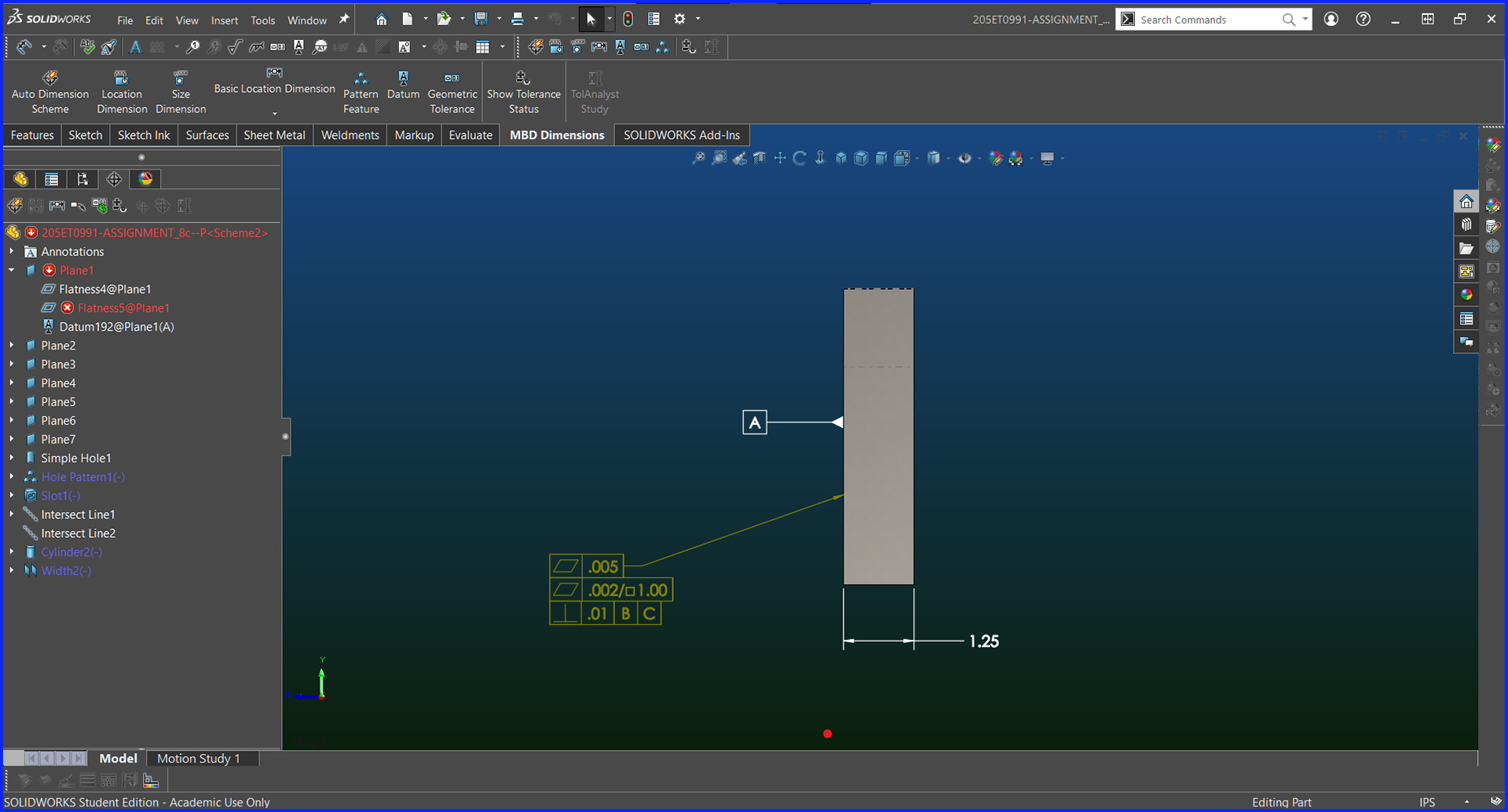This screenshot has height=812, width=1508.
Task: Expand the Simple Hole1 node
Action: (12, 458)
